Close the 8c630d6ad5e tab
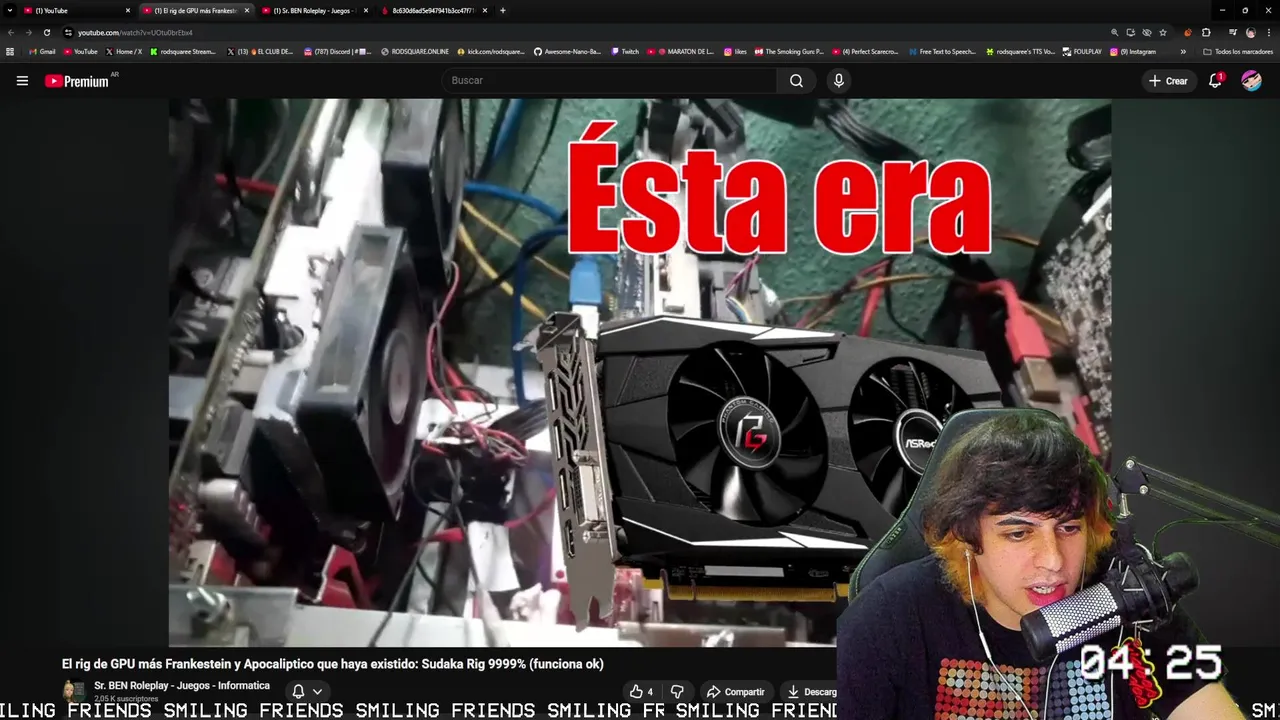 point(485,11)
